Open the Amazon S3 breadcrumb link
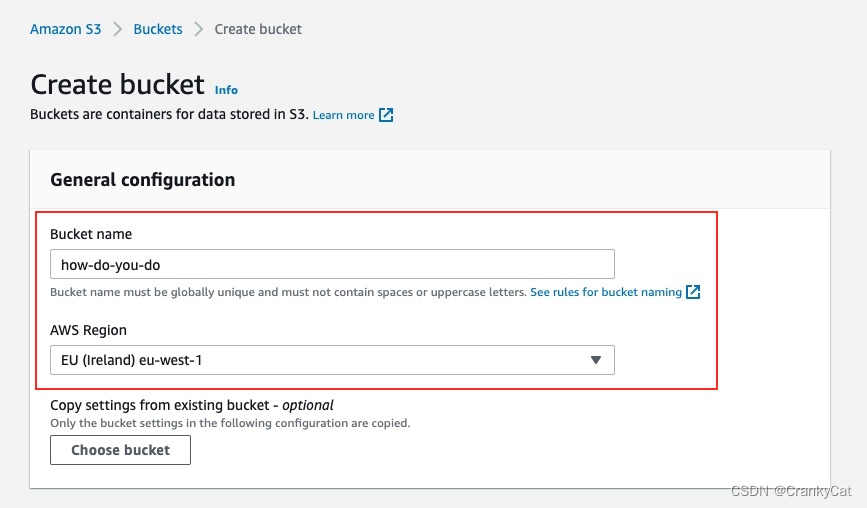The width and height of the screenshot is (867, 508). 65,29
